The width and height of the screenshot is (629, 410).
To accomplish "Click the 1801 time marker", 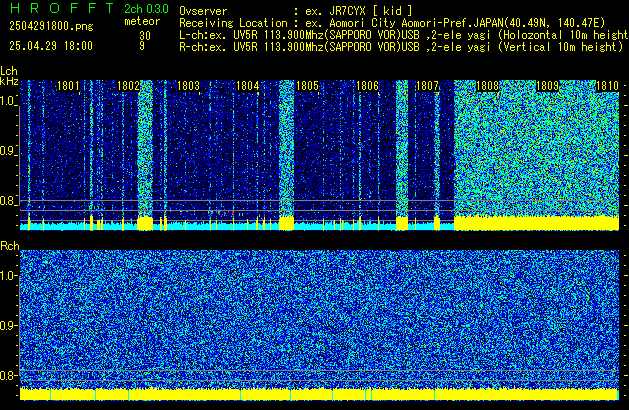I will (69, 86).
